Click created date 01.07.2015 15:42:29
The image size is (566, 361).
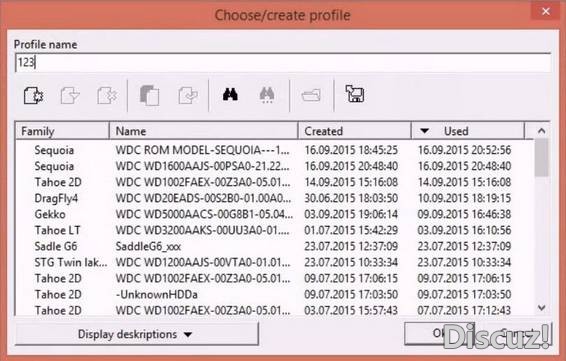351,230
